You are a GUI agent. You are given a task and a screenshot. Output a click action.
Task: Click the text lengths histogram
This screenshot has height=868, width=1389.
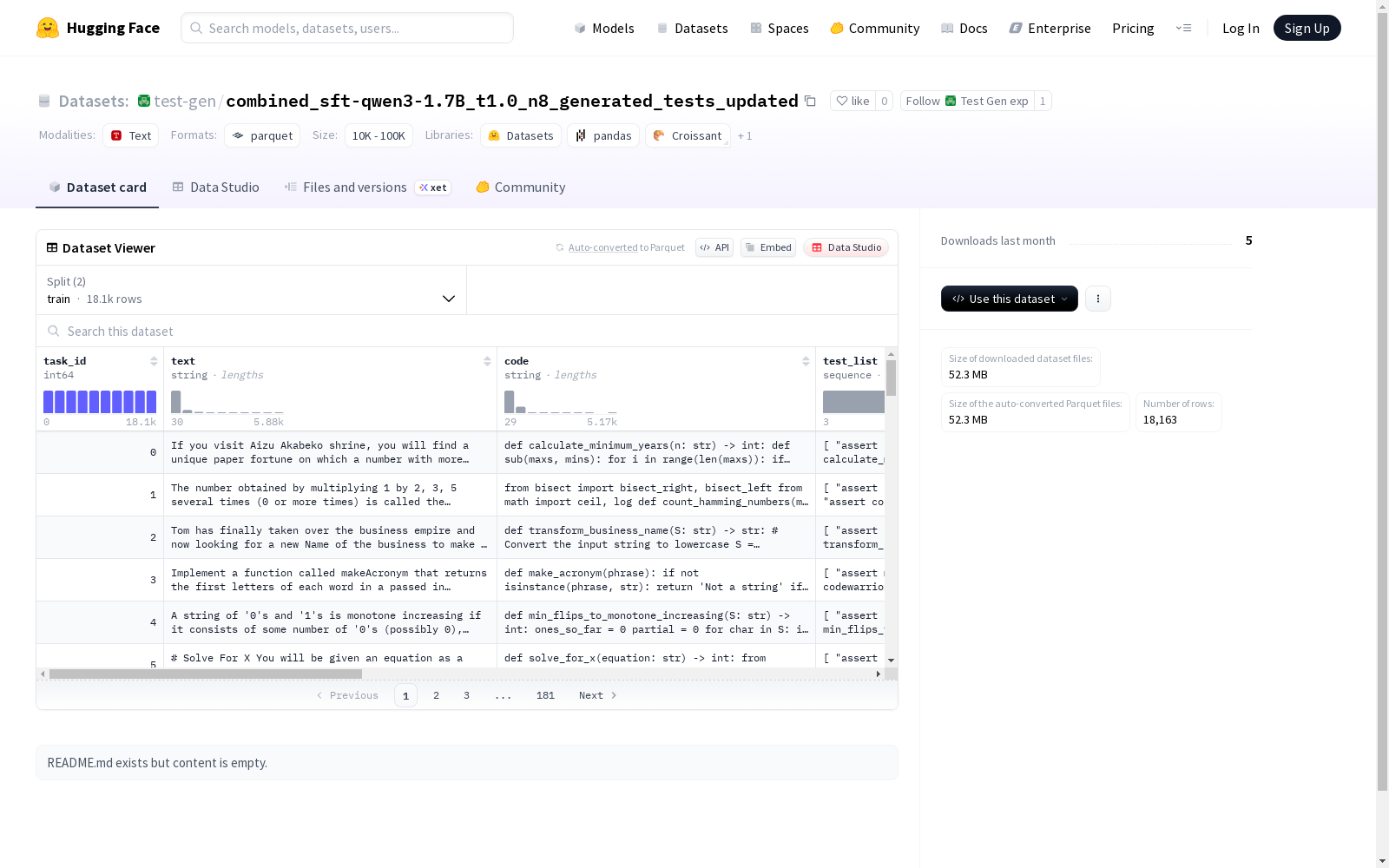coord(227,402)
